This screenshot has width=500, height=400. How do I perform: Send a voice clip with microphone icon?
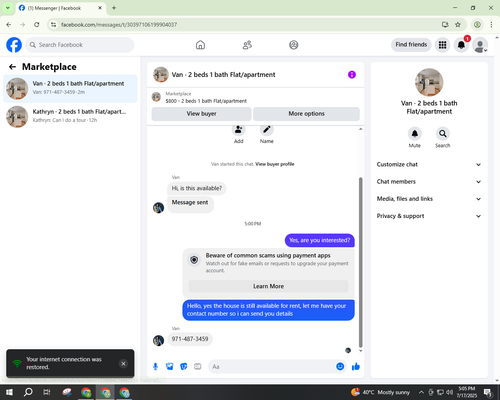coord(155,367)
